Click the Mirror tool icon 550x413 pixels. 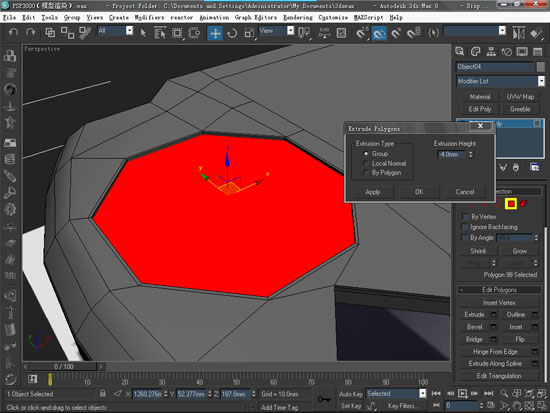pyautogui.click(x=518, y=33)
